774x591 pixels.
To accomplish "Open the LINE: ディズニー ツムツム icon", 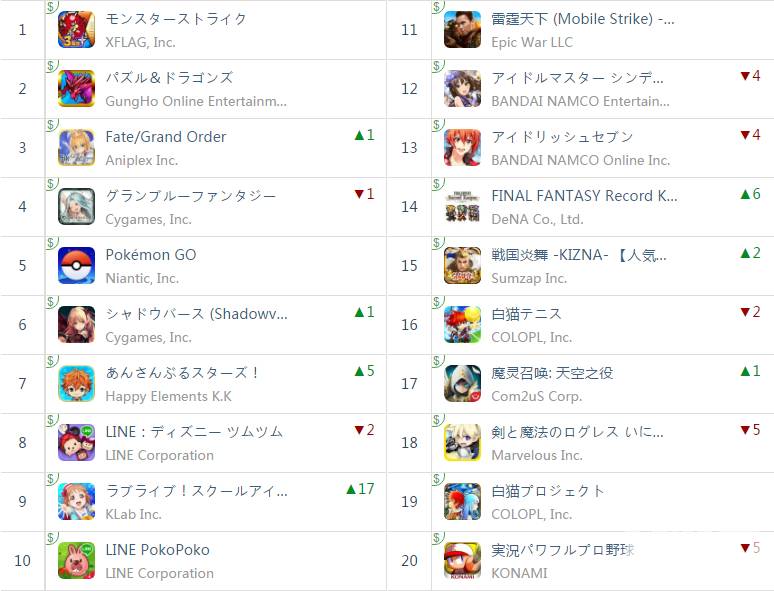I will point(77,443).
